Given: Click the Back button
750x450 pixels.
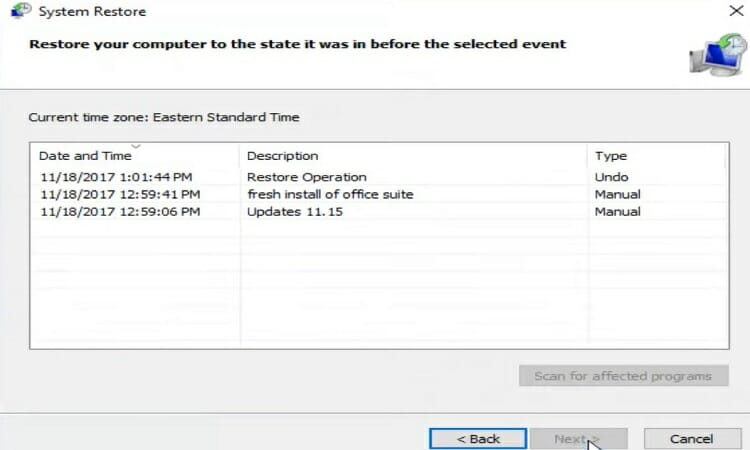Looking at the screenshot, I should point(478,439).
